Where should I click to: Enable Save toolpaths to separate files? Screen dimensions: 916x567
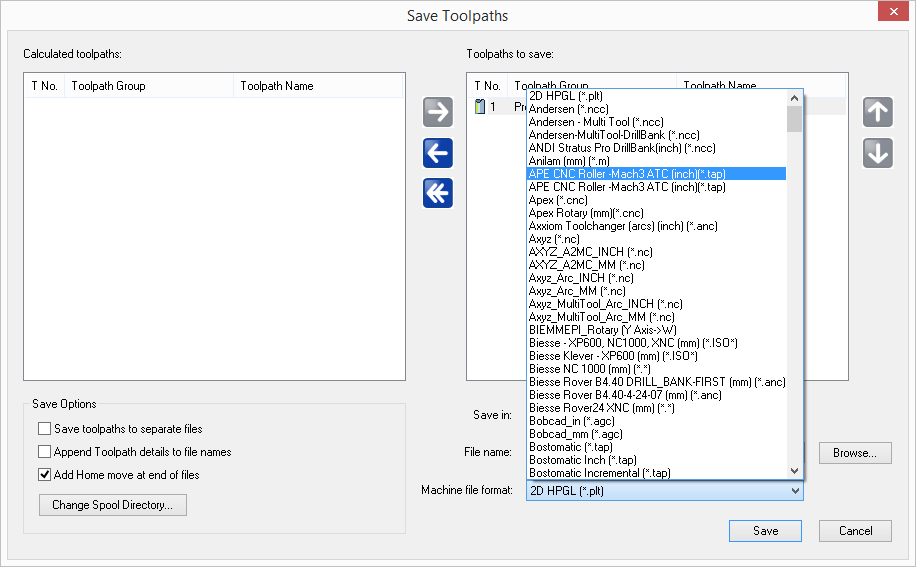point(44,429)
